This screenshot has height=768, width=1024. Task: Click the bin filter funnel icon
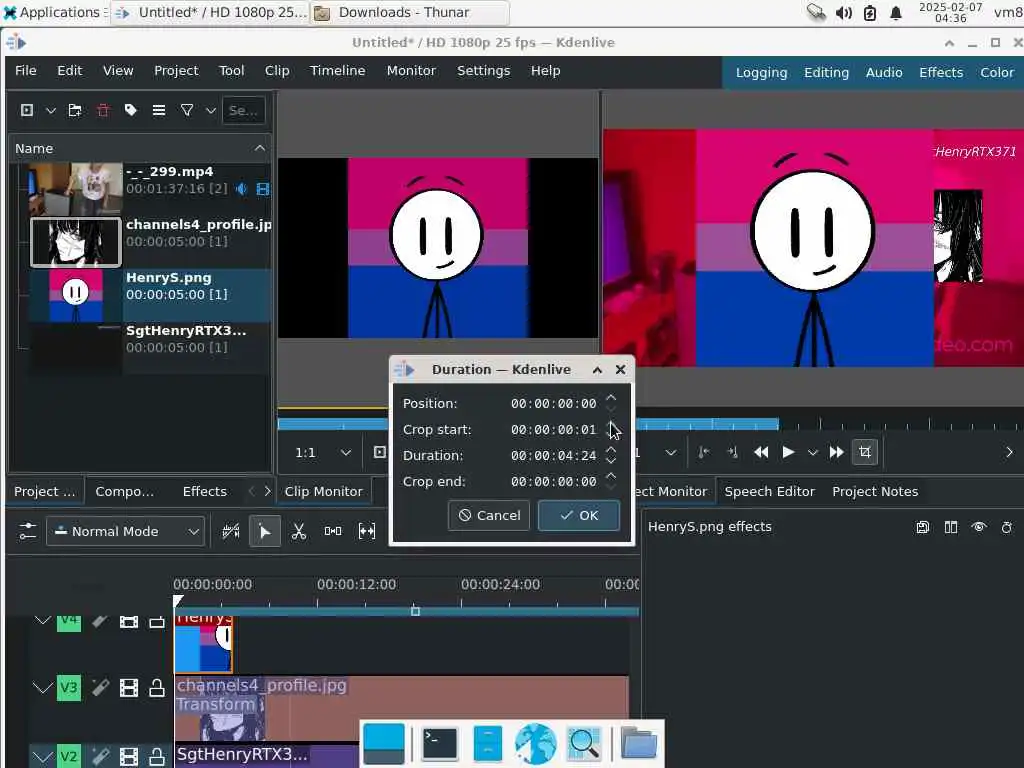tap(187, 110)
